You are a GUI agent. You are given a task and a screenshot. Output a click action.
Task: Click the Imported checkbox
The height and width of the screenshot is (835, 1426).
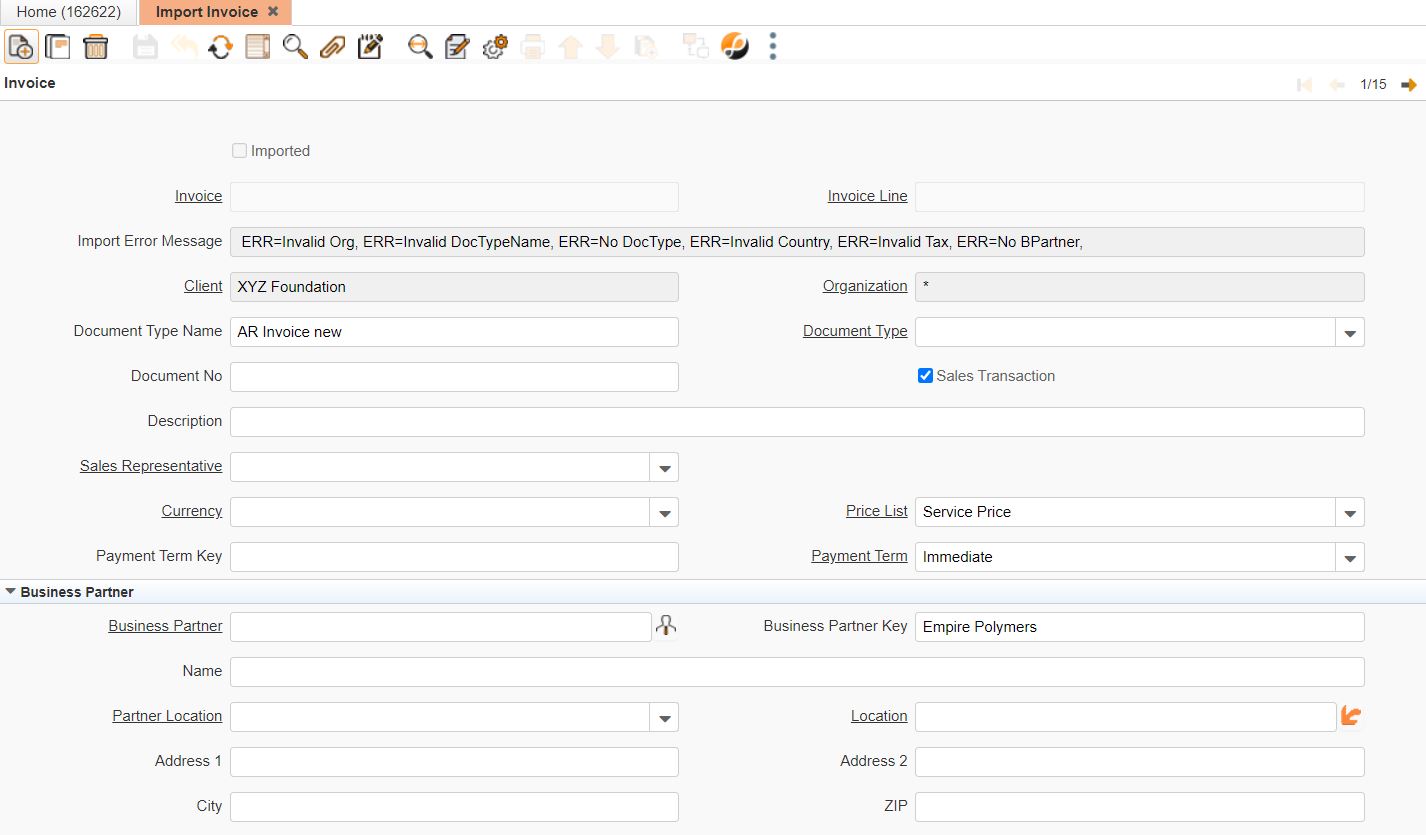tap(239, 151)
